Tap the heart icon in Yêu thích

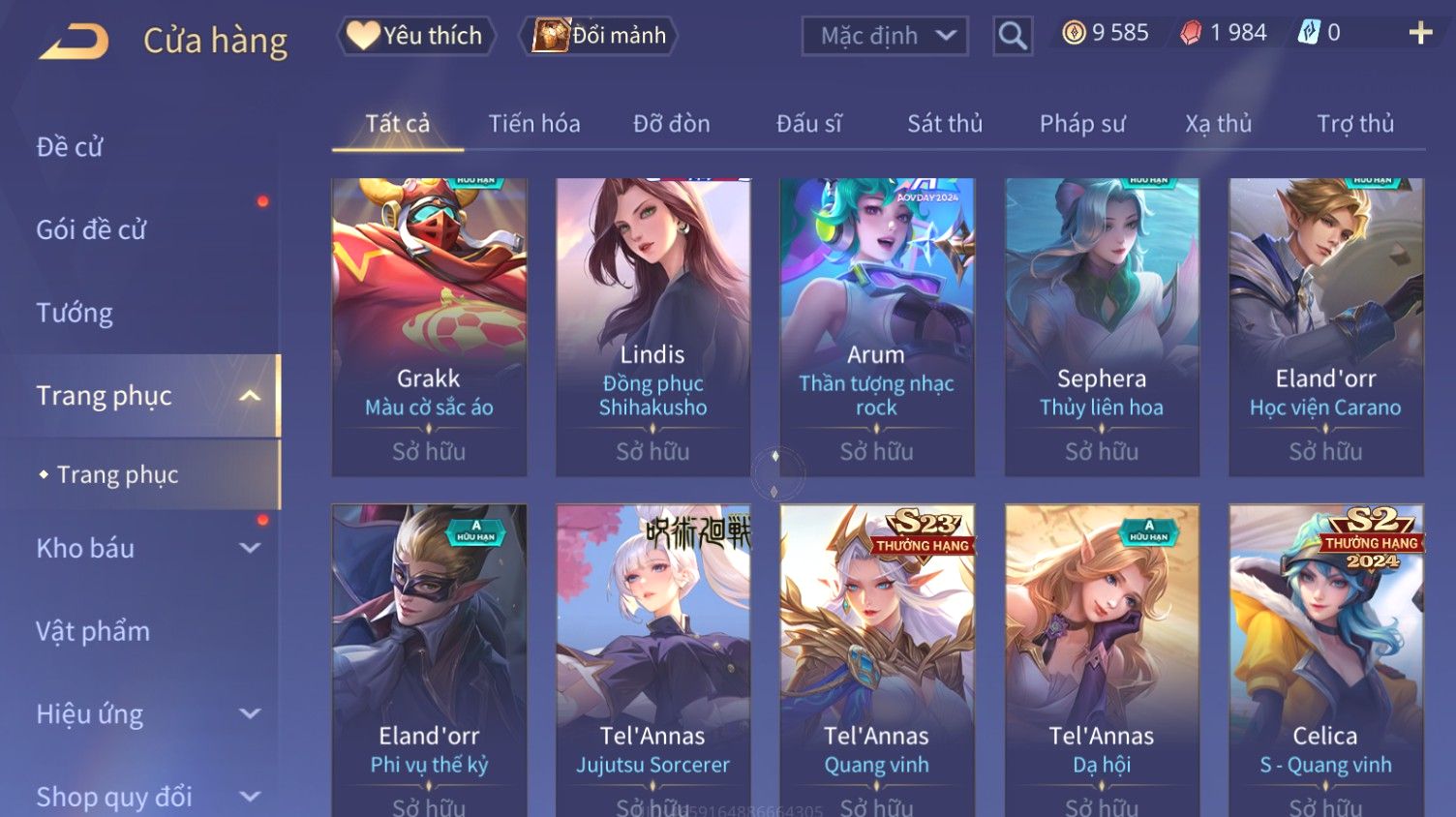click(363, 36)
